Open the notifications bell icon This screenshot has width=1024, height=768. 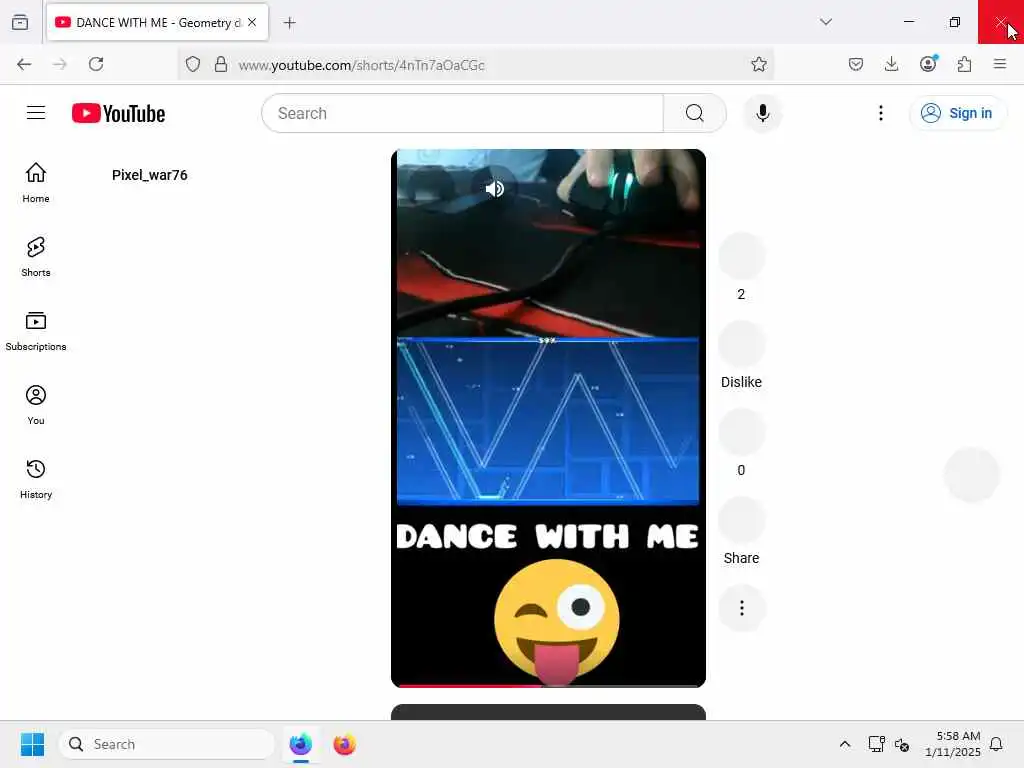pyautogui.click(x=996, y=744)
